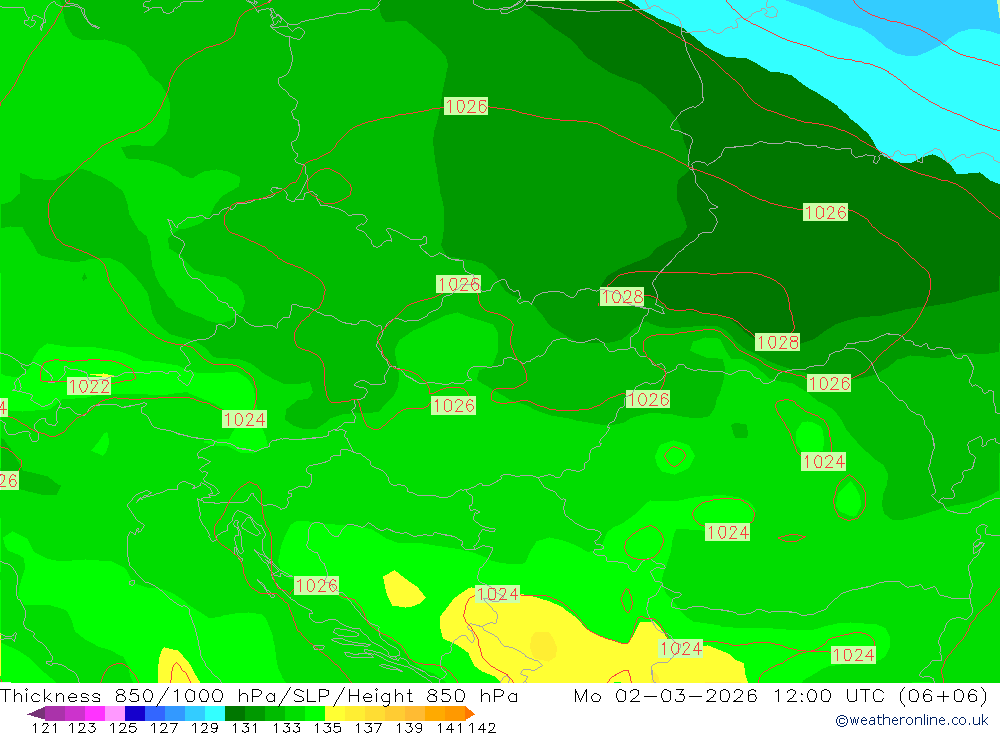The height and width of the screenshot is (733, 1000).
Task: Click the legend value 121
Action: [45, 727]
